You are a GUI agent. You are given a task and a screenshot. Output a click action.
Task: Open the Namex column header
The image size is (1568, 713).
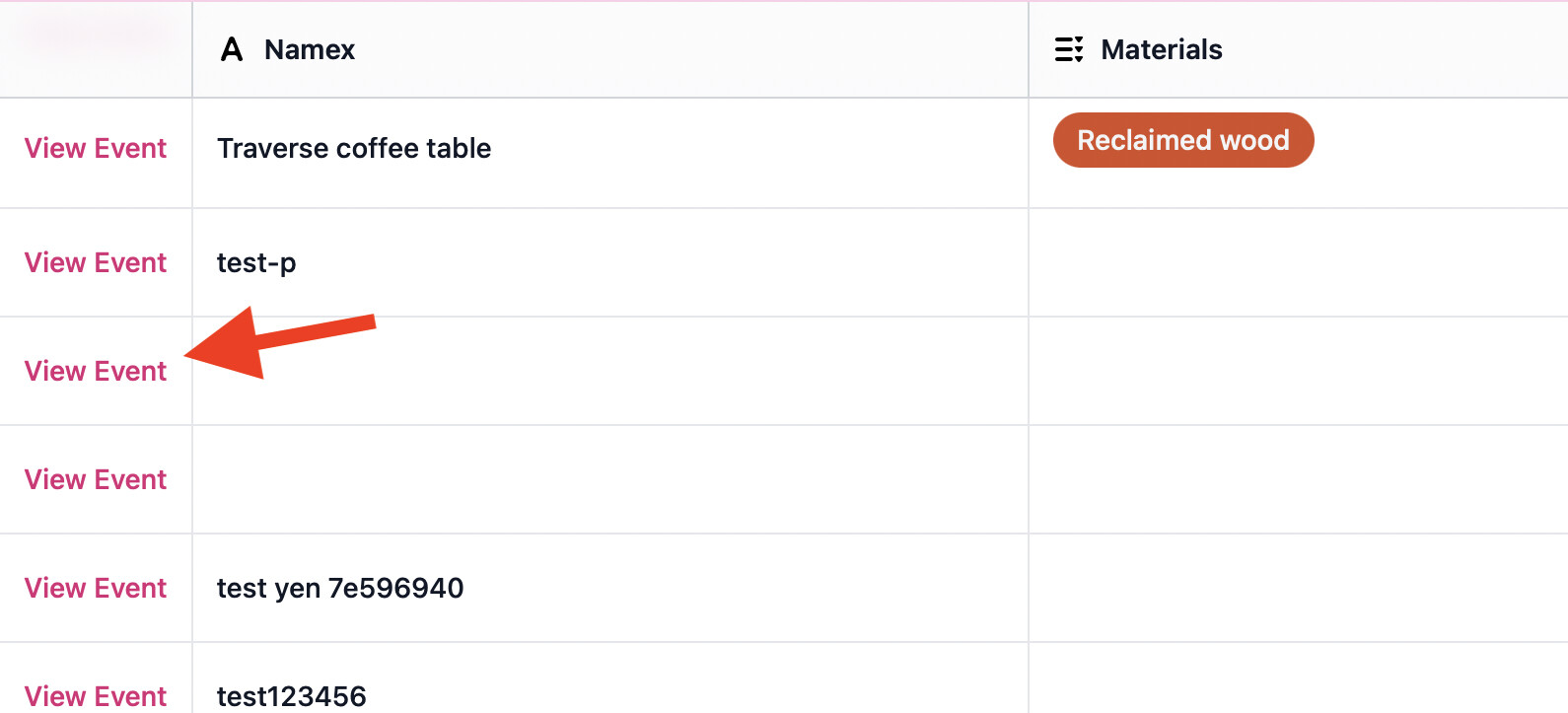pos(610,49)
